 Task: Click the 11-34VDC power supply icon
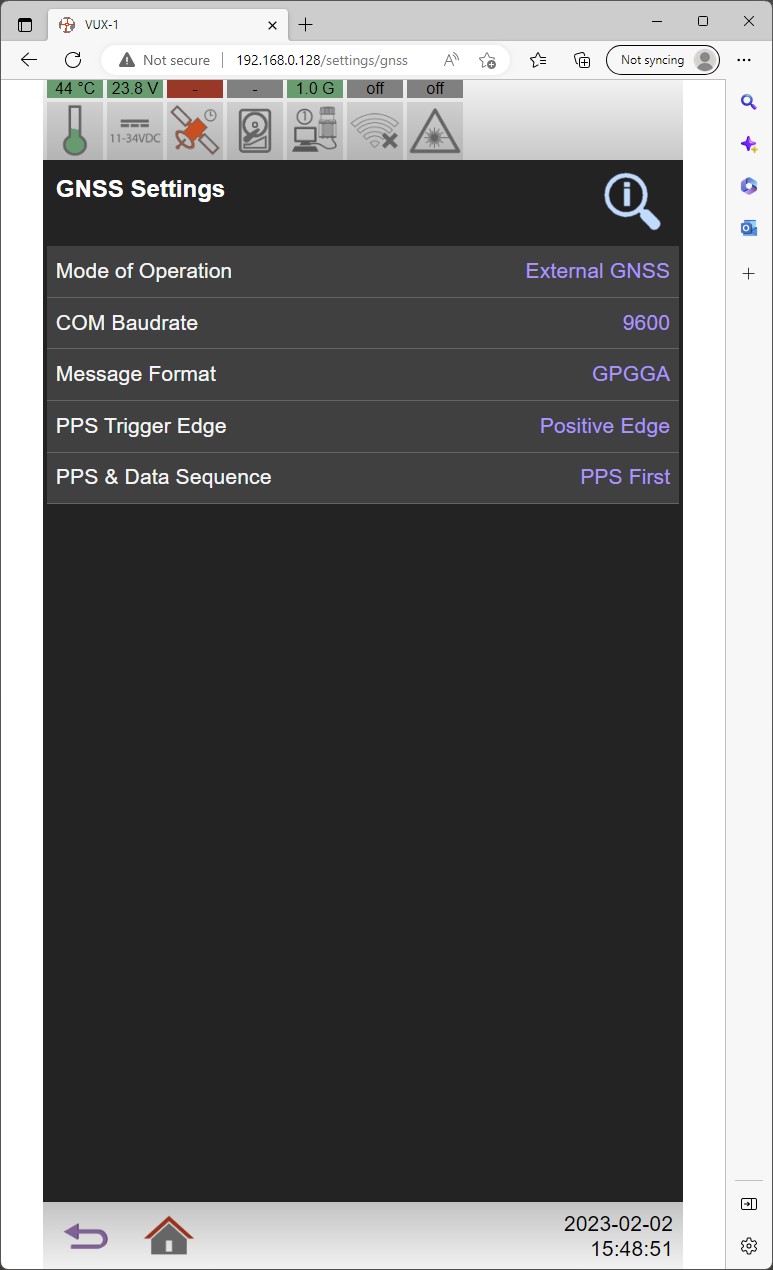135,130
